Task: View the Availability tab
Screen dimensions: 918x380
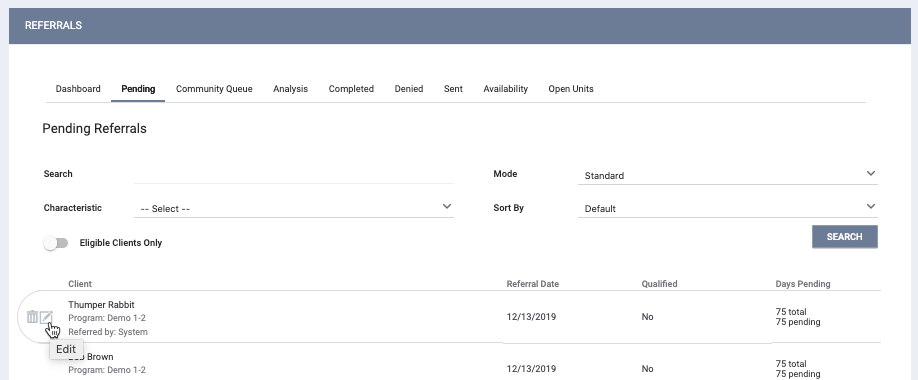Action: point(506,89)
